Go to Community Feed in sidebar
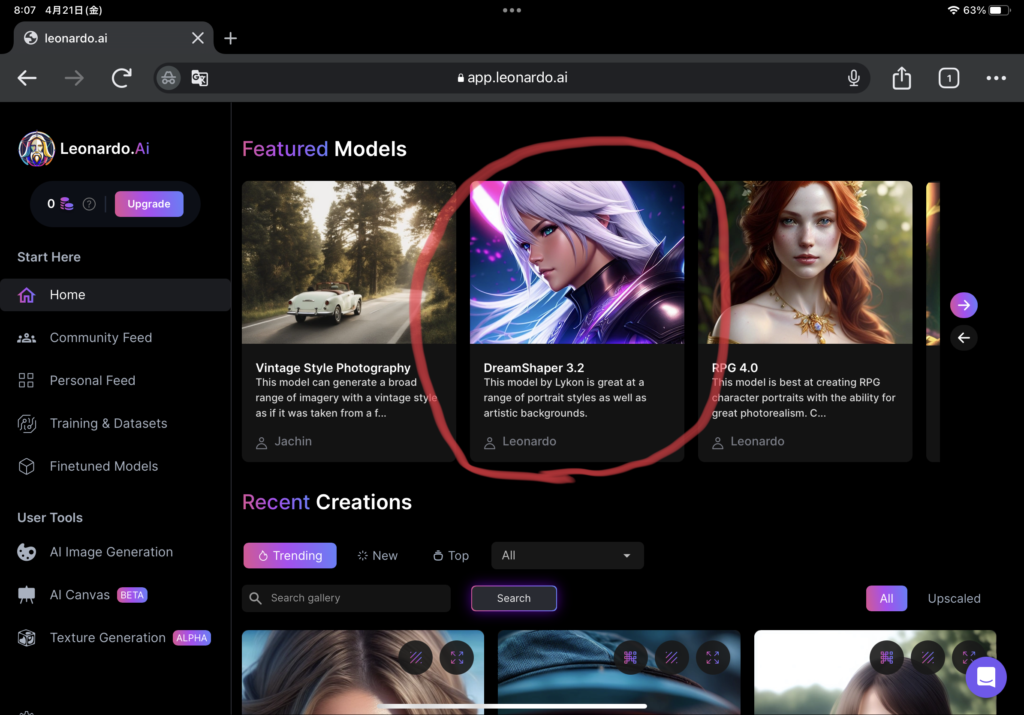The width and height of the screenshot is (1024, 715). coord(100,338)
